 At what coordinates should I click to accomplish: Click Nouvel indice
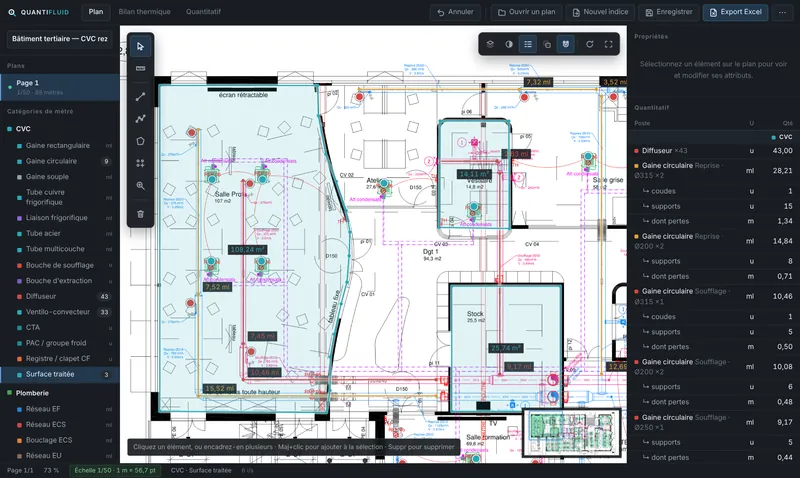tap(600, 12)
